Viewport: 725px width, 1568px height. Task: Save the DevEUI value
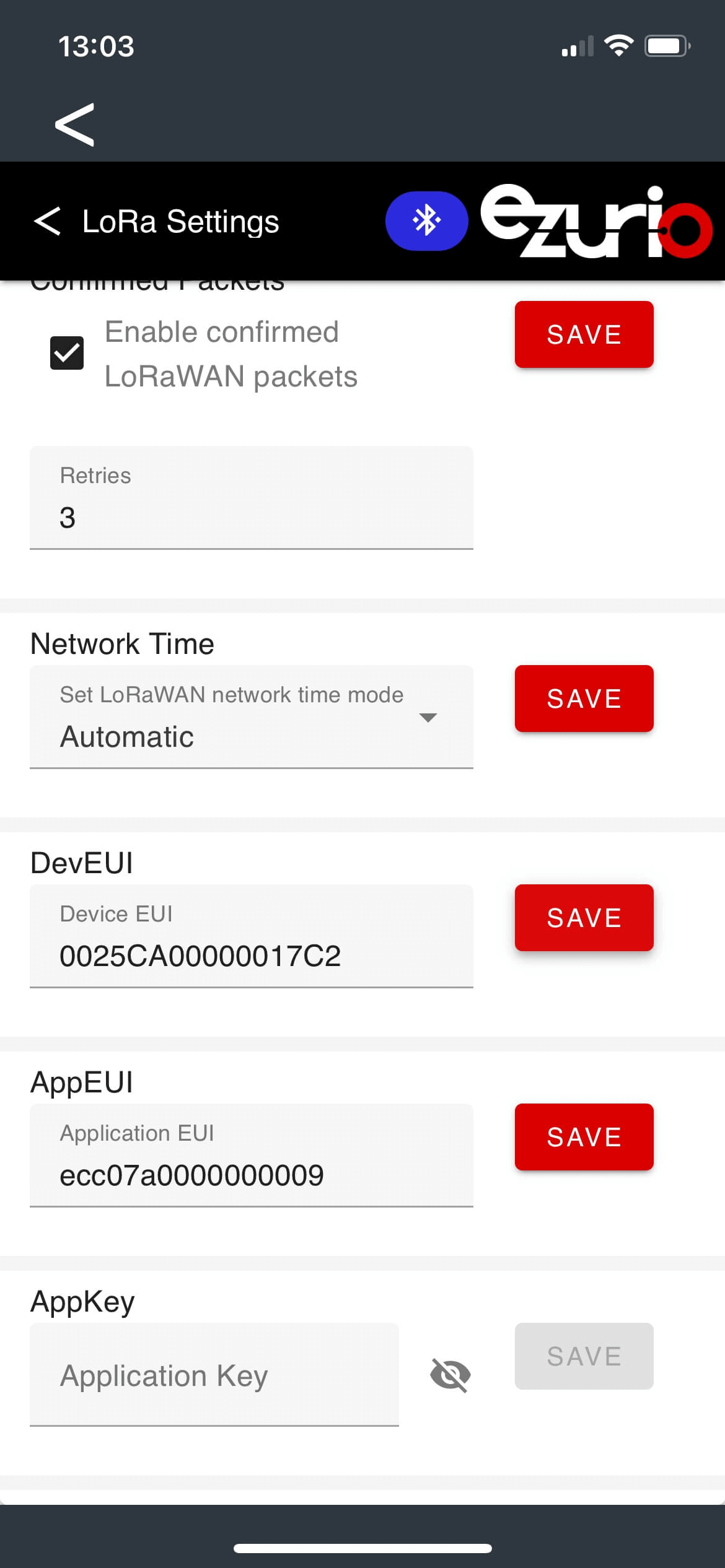click(584, 918)
